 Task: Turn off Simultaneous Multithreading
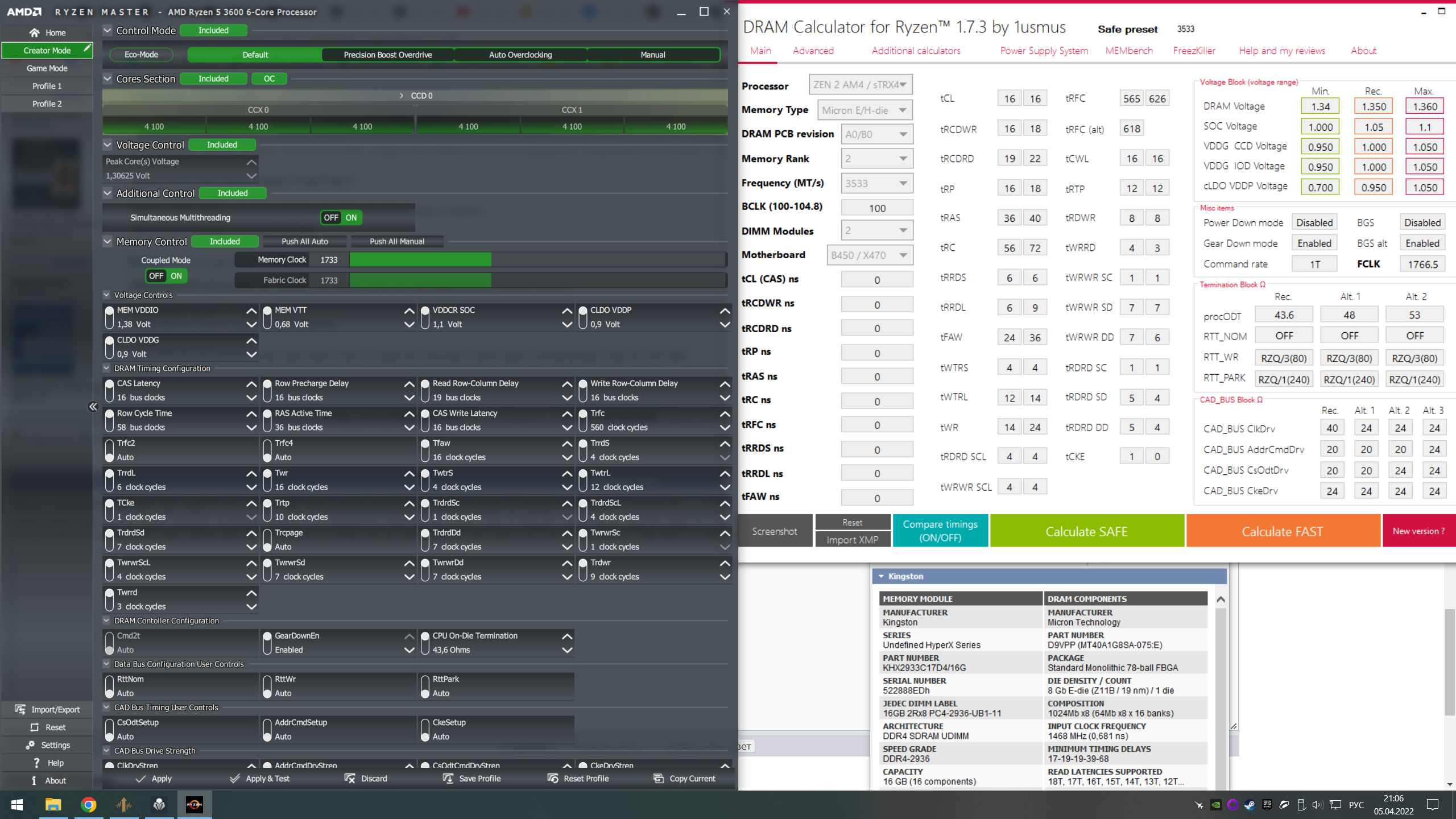pos(330,217)
